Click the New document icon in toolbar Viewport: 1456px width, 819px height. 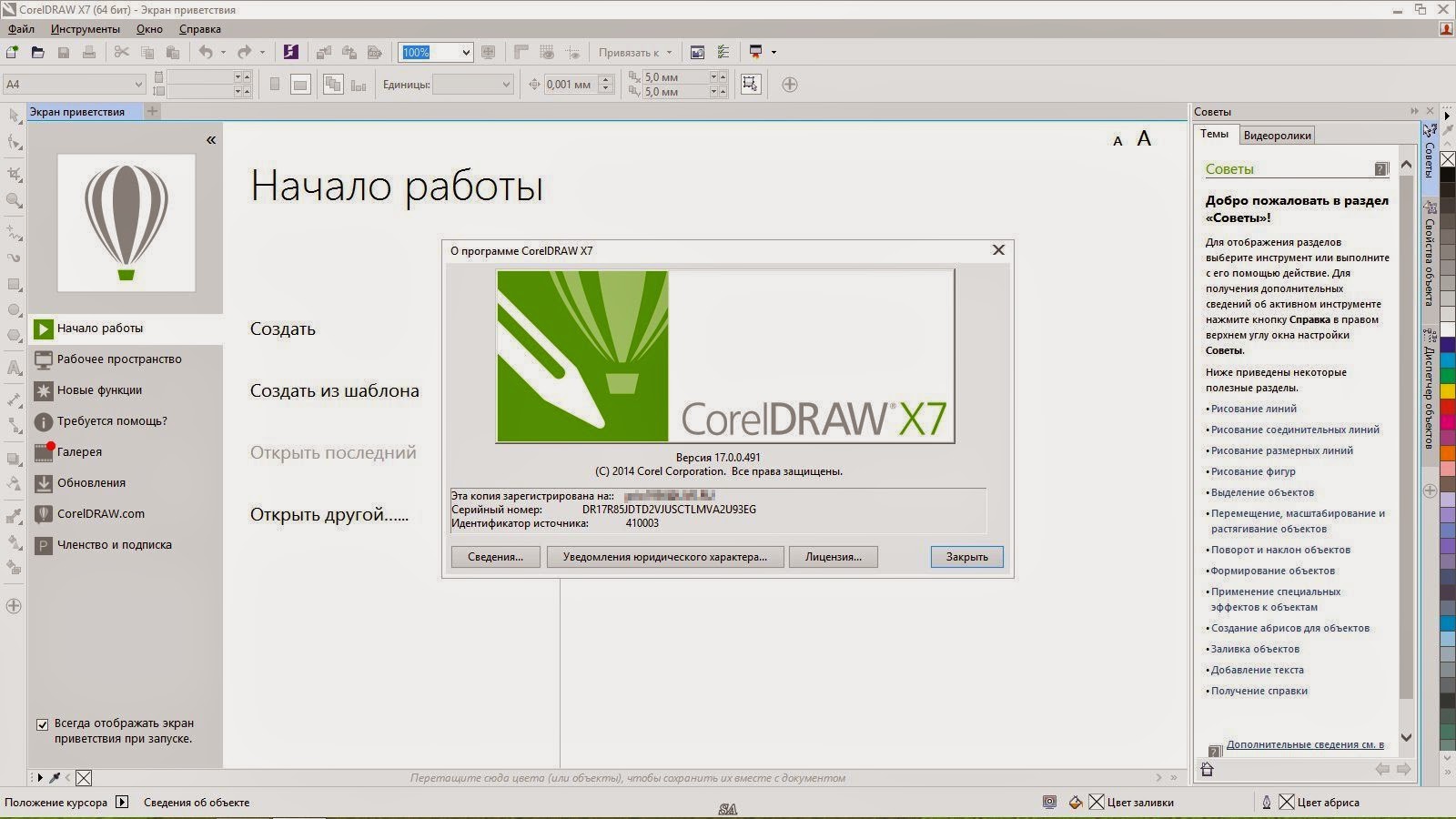point(13,53)
